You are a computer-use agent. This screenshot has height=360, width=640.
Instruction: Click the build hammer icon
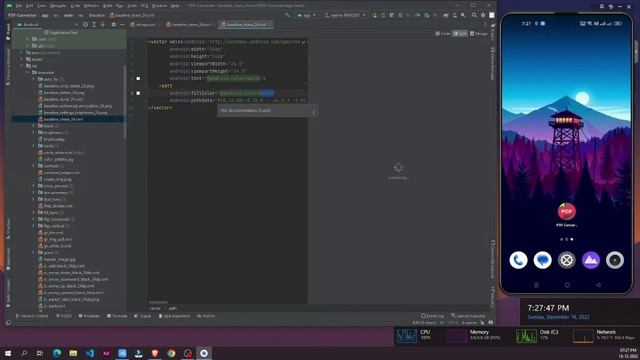(x=287, y=15)
